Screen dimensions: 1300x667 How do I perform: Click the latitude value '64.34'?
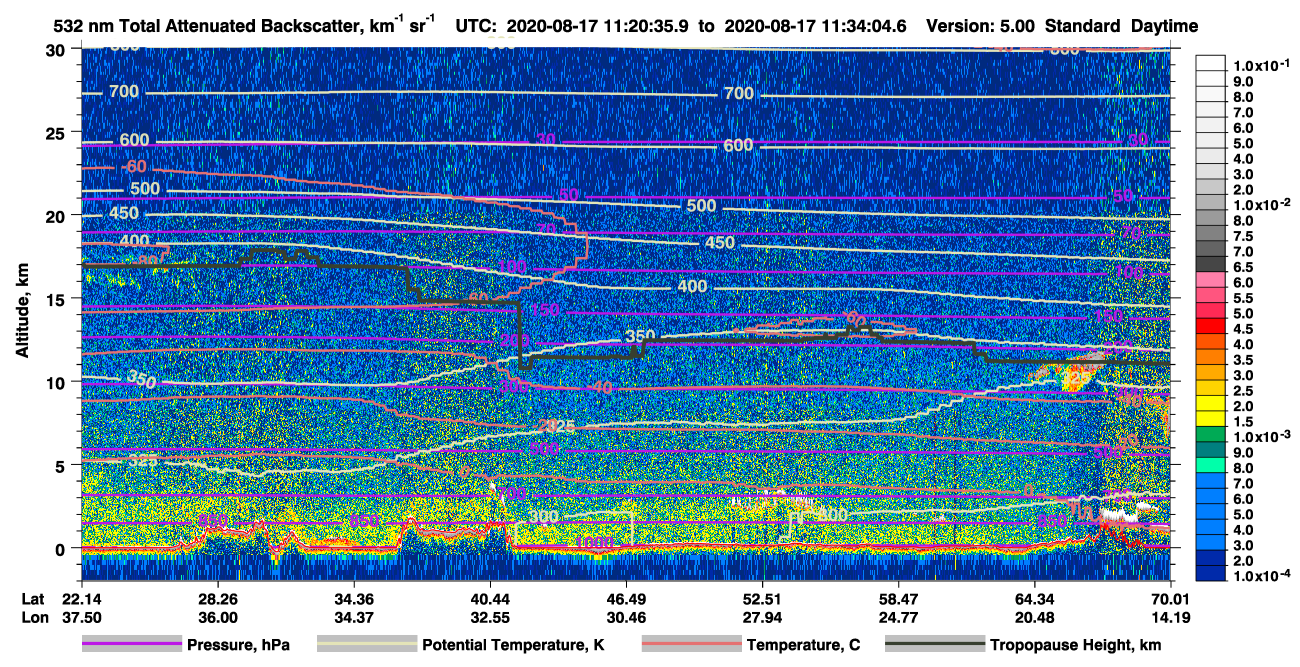[x=1035, y=598]
